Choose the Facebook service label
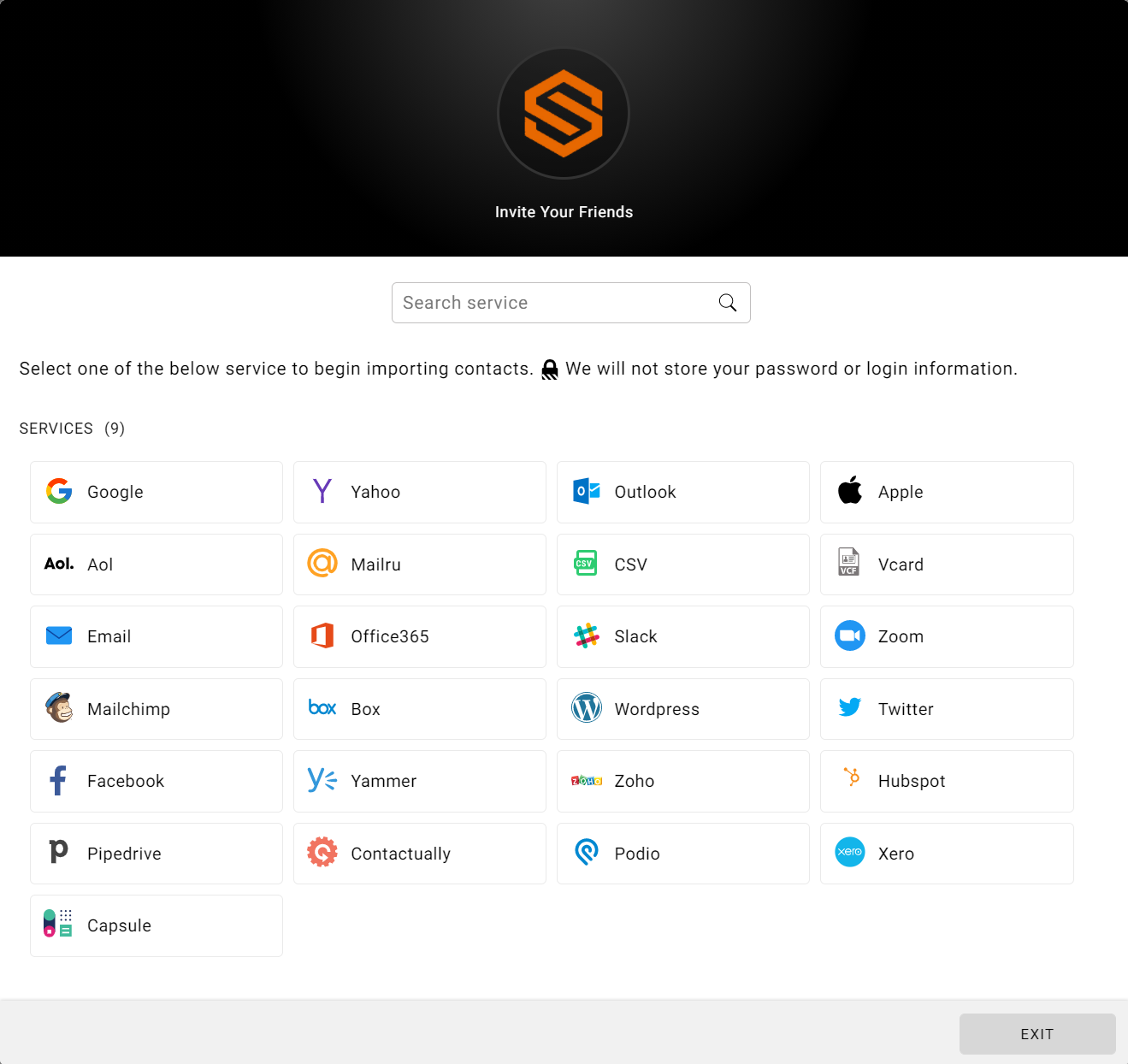The height and width of the screenshot is (1064, 1128). [x=126, y=781]
